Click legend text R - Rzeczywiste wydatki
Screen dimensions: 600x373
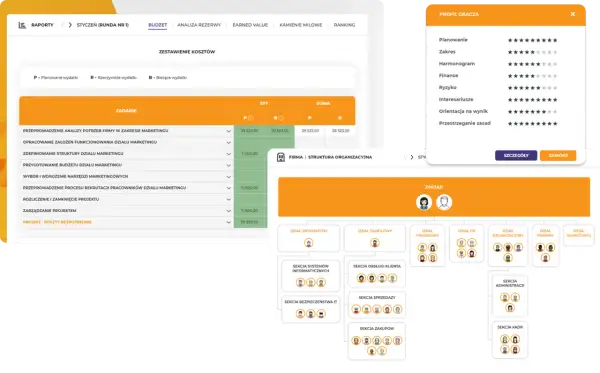(x=113, y=78)
